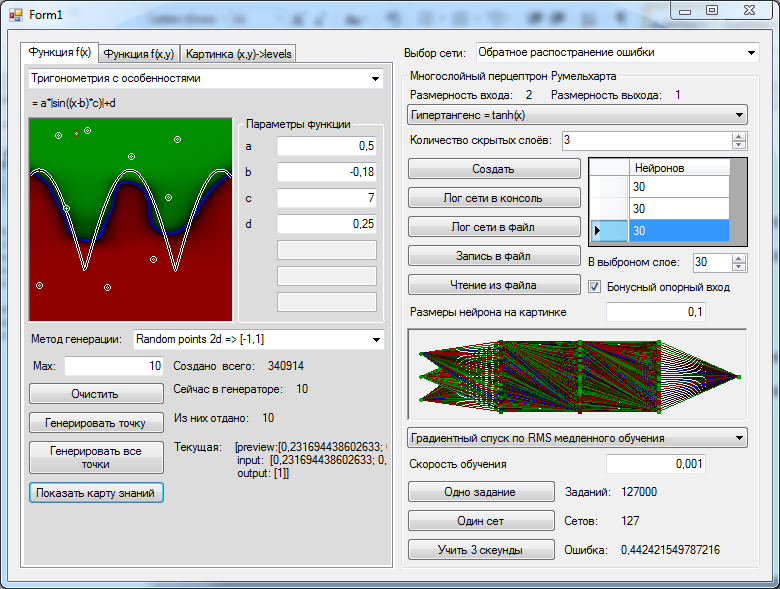Click parameter 'c' value field

click(327, 198)
